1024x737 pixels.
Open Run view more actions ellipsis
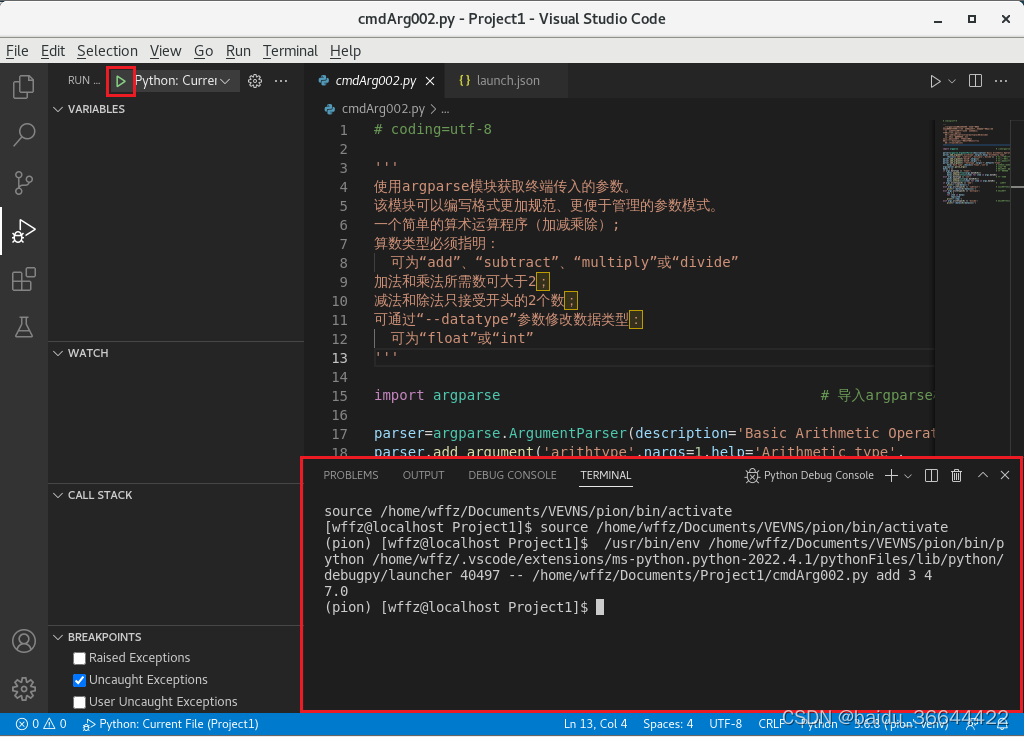tap(281, 81)
